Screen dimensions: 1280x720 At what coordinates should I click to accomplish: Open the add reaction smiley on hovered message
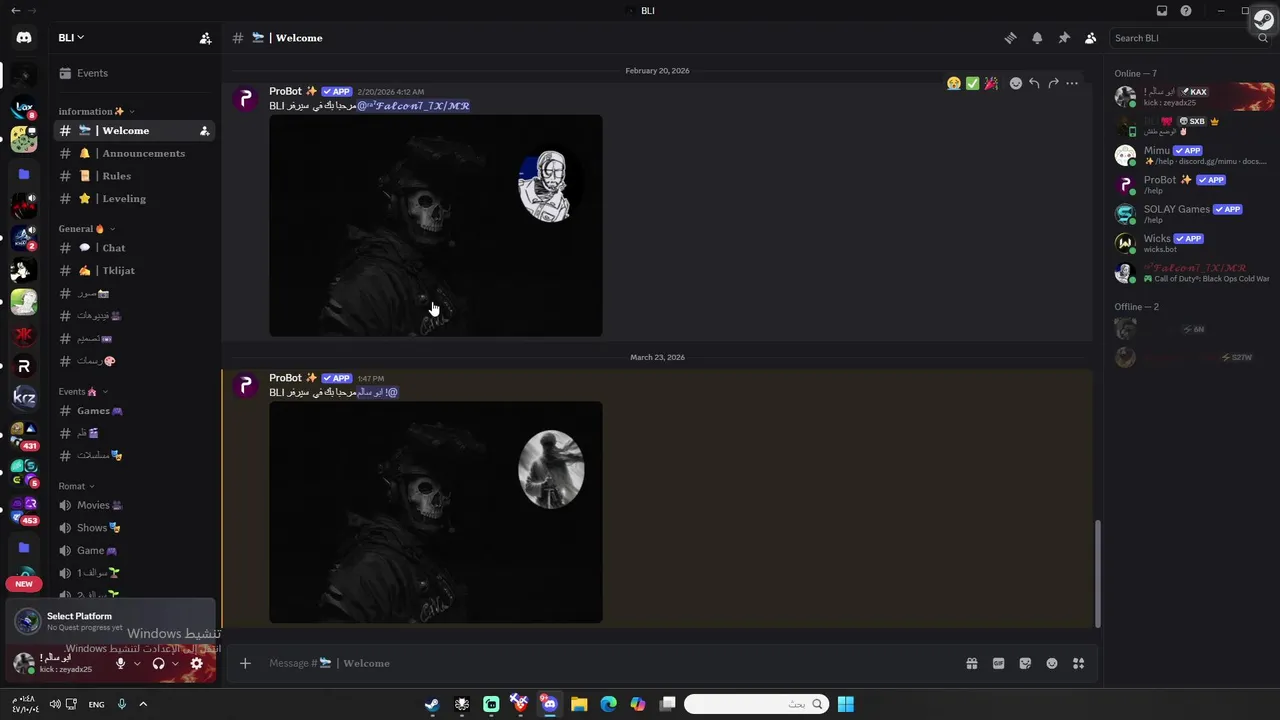pyautogui.click(x=1016, y=83)
